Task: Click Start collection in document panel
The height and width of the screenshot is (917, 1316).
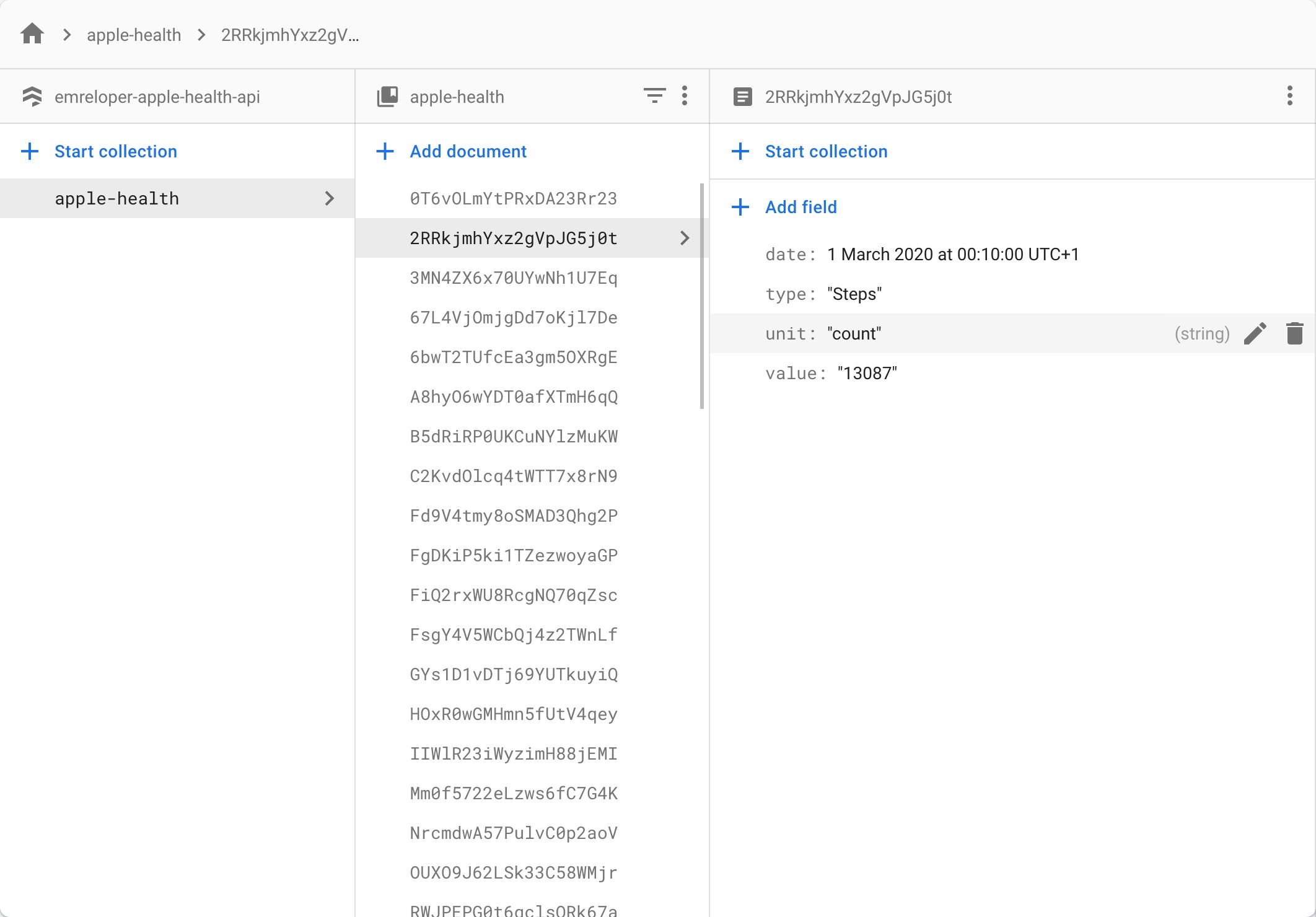Action: (826, 151)
